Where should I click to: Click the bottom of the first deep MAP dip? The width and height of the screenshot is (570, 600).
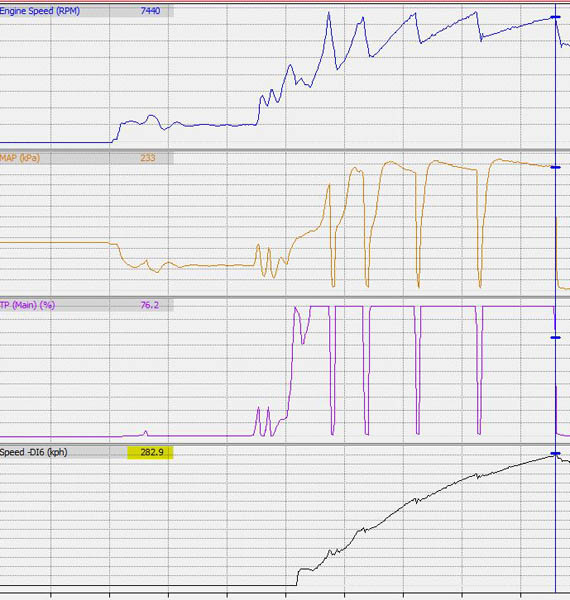point(333,285)
